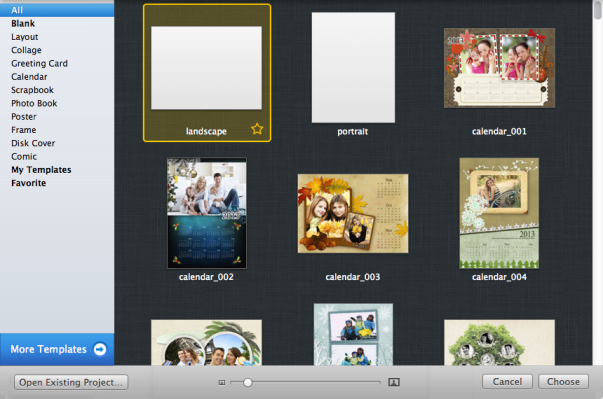Click the Cancel button
Image resolution: width=603 pixels, height=399 pixels.
pyautogui.click(x=507, y=382)
